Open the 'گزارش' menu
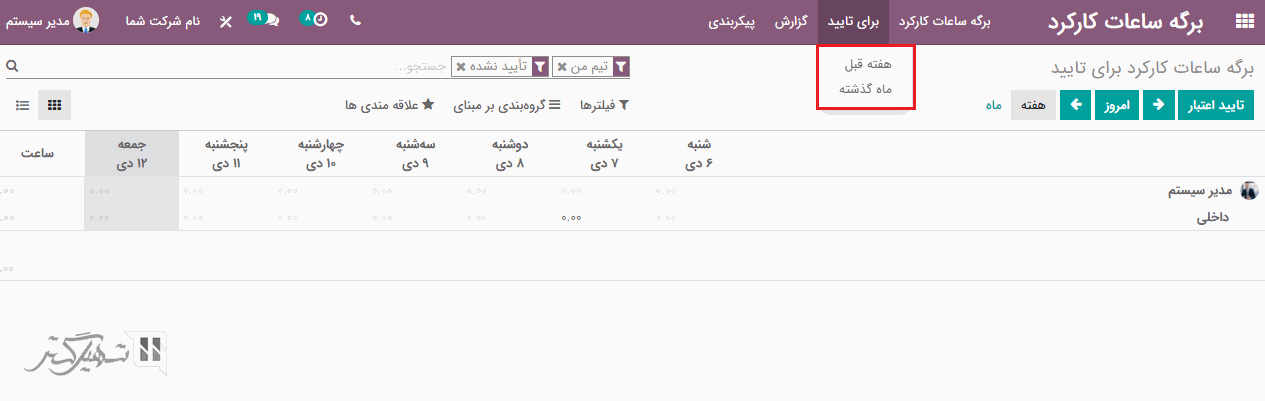 [791, 21]
